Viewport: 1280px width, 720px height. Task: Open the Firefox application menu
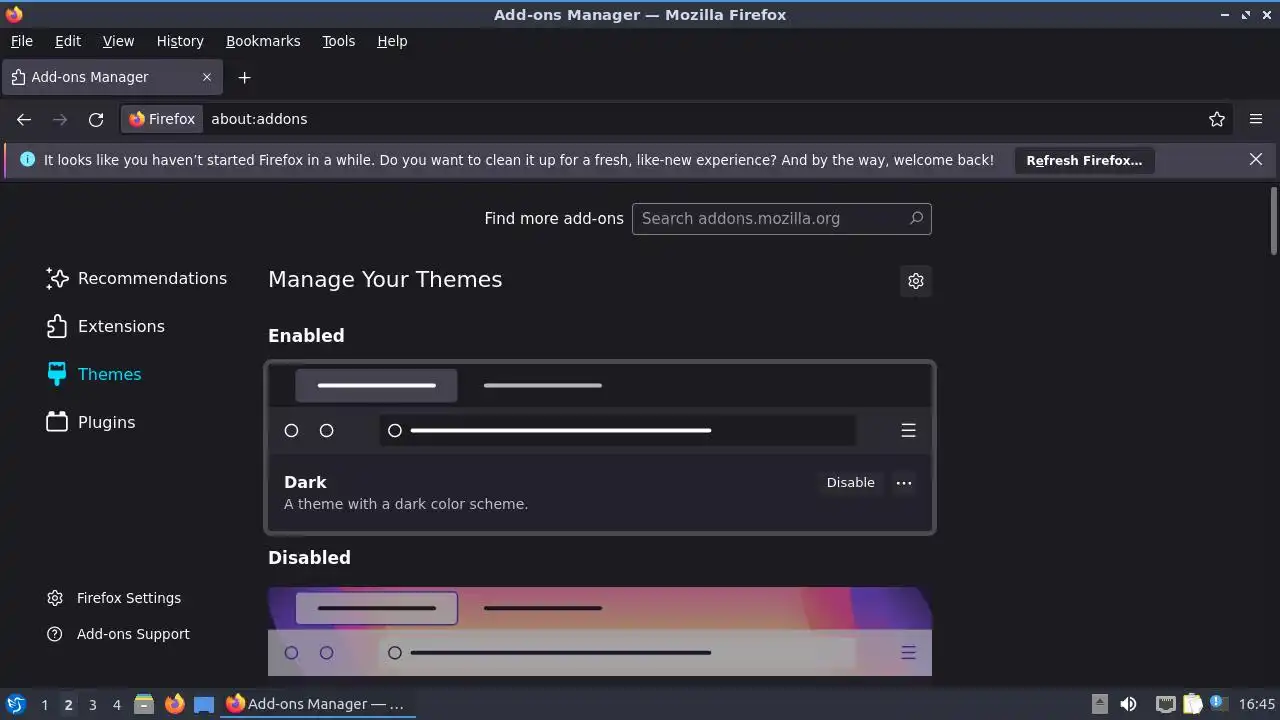point(1256,119)
